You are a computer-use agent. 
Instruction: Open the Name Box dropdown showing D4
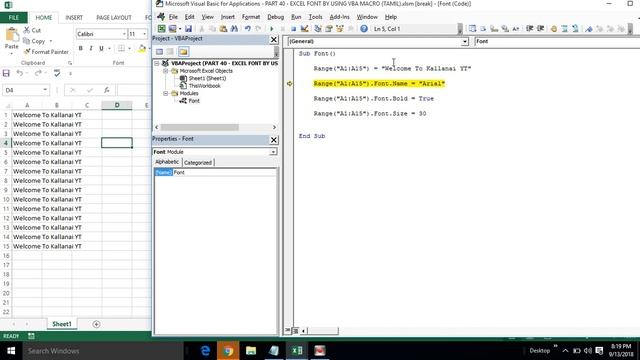tap(45, 90)
